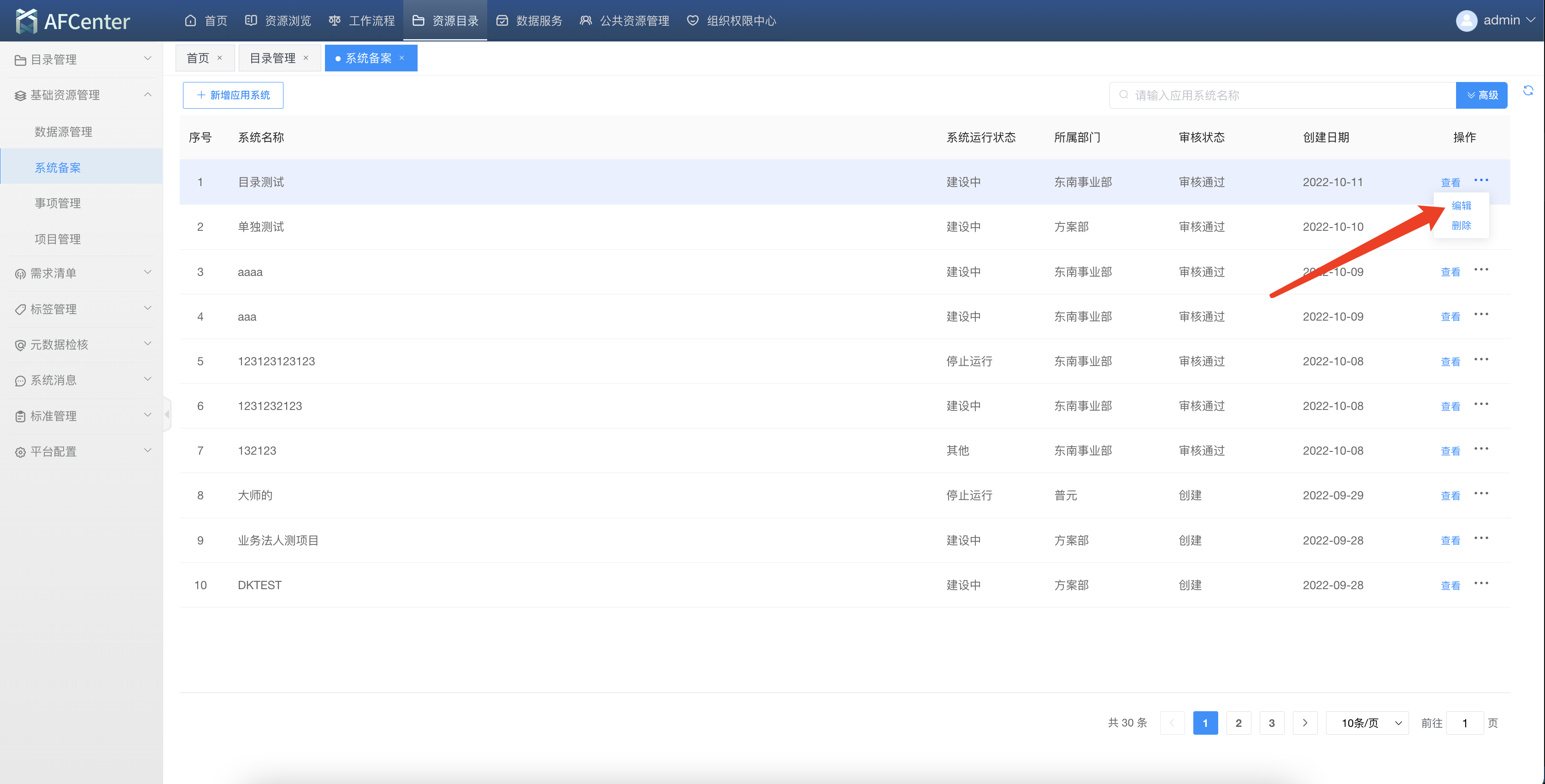The height and width of the screenshot is (784, 1545).
Task: Open 数据源管理 in the sidebar
Action: pyautogui.click(x=64, y=132)
